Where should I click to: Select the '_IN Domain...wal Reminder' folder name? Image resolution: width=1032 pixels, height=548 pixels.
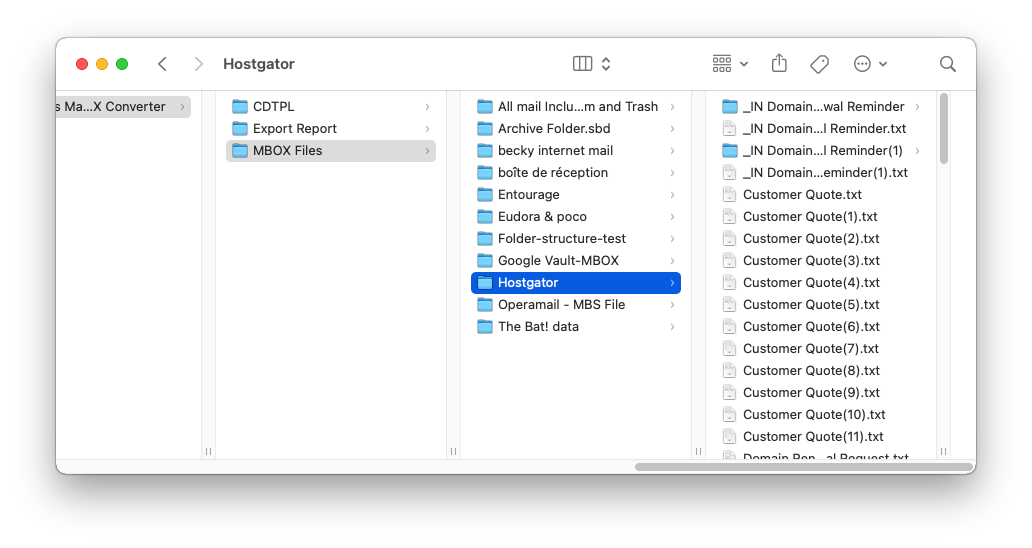click(823, 107)
